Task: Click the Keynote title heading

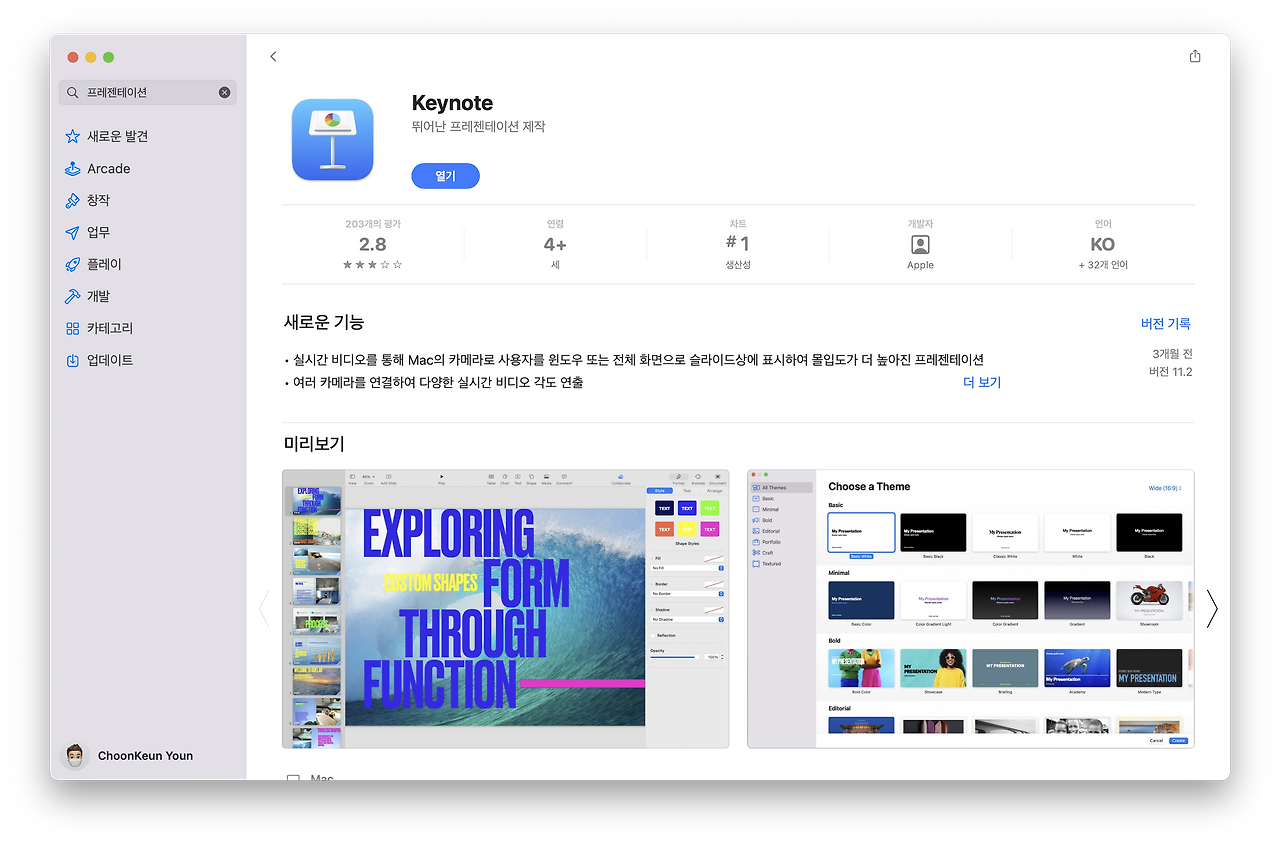Action: tap(452, 103)
